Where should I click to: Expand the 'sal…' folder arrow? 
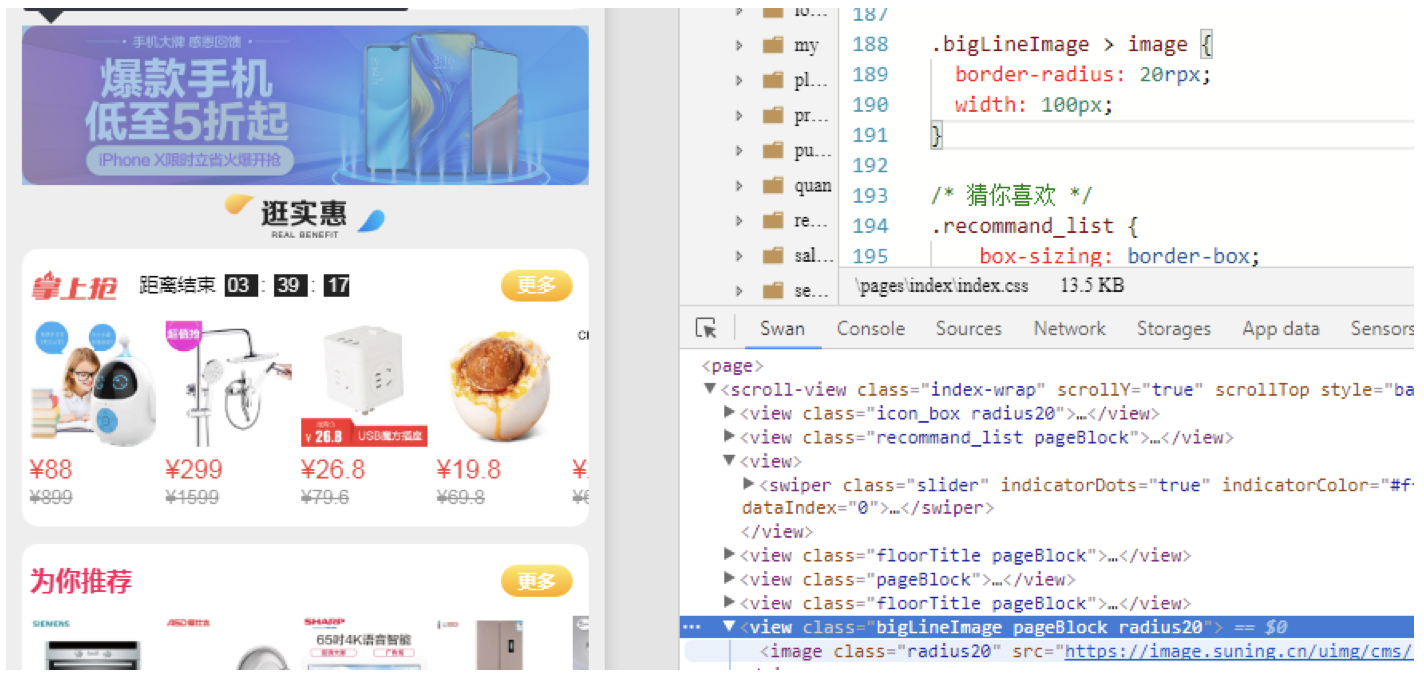coord(739,255)
